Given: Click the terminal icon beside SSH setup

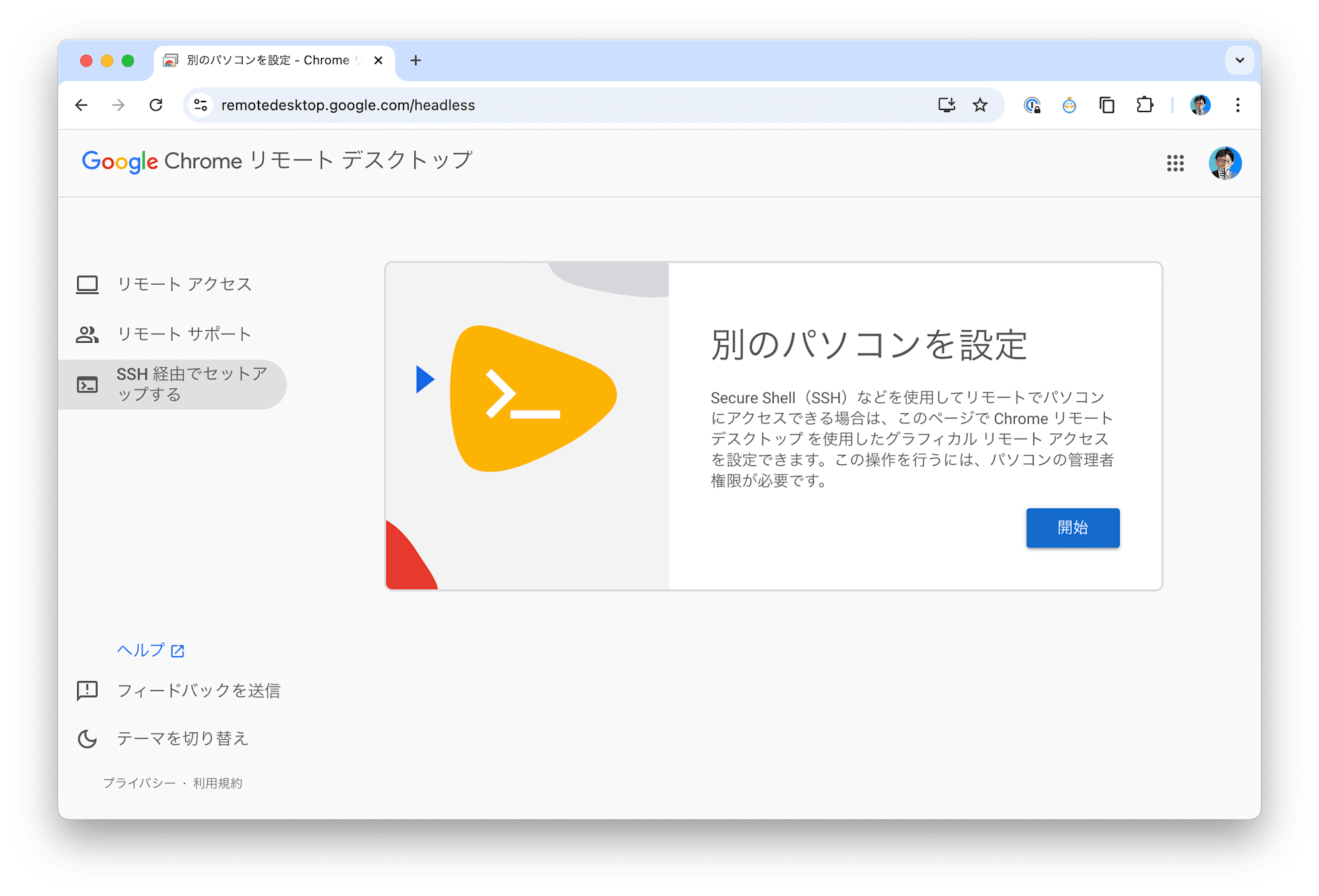Looking at the screenshot, I should 87,384.
